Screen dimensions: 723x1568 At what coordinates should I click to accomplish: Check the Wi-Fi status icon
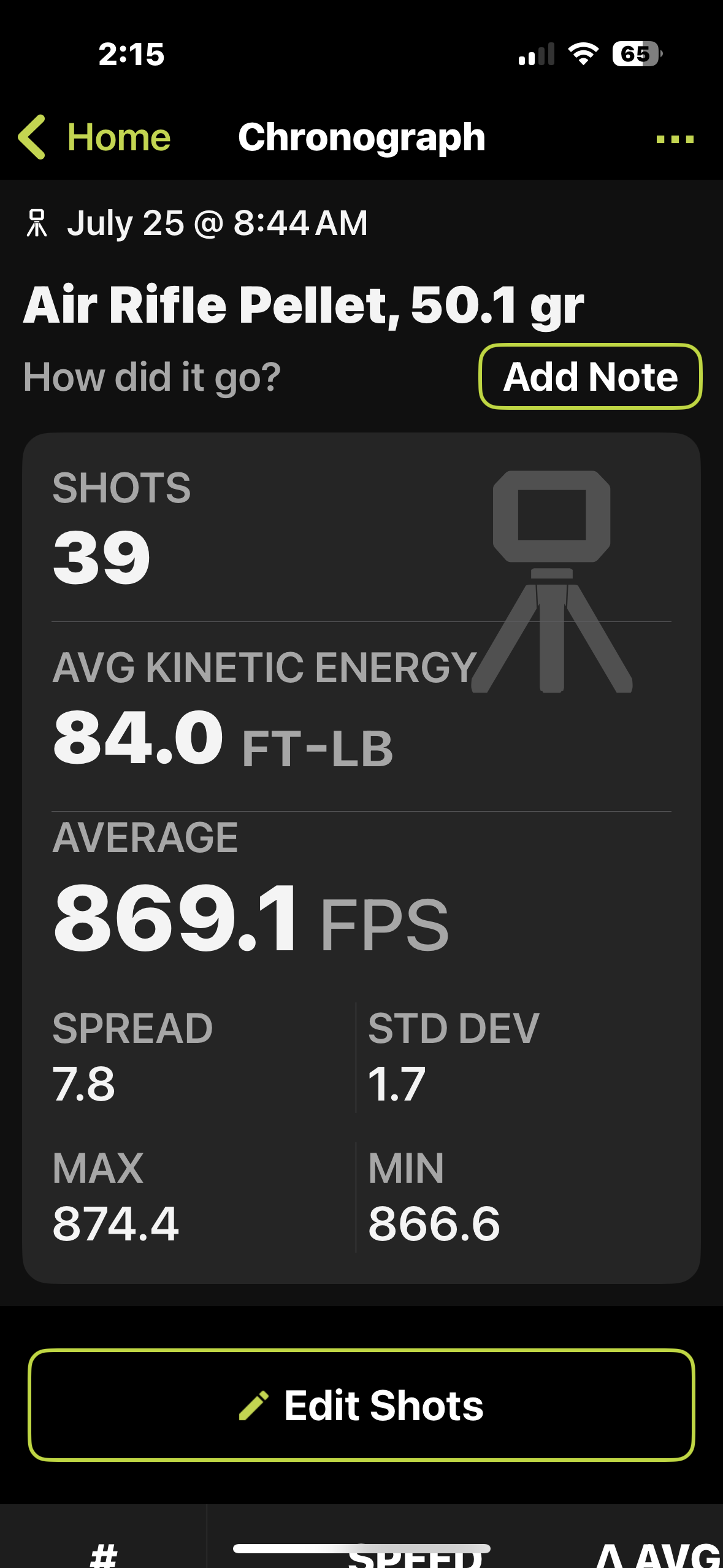tap(583, 54)
